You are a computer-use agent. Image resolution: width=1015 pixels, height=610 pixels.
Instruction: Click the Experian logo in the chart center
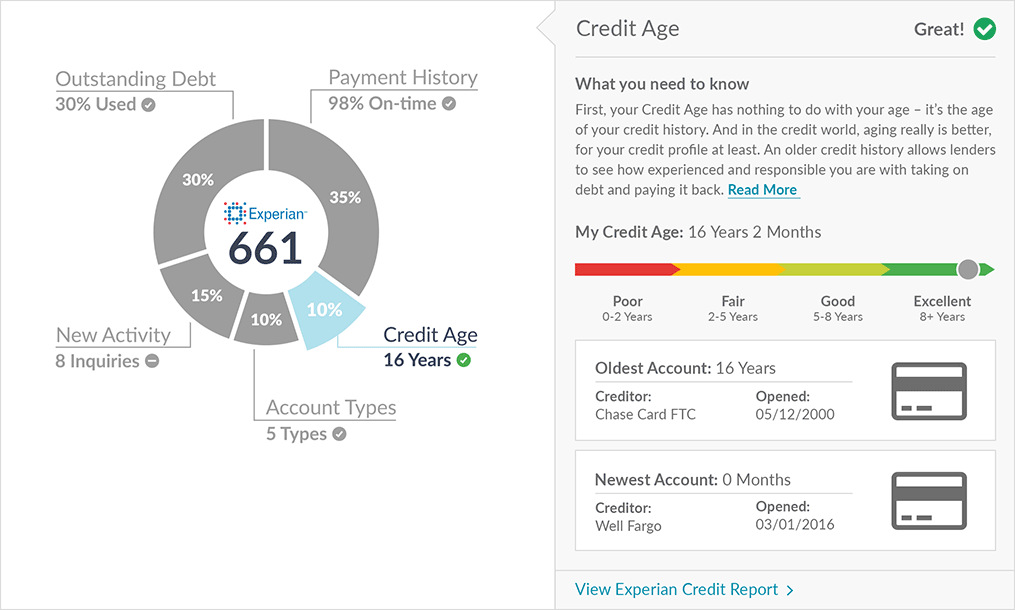[265, 213]
